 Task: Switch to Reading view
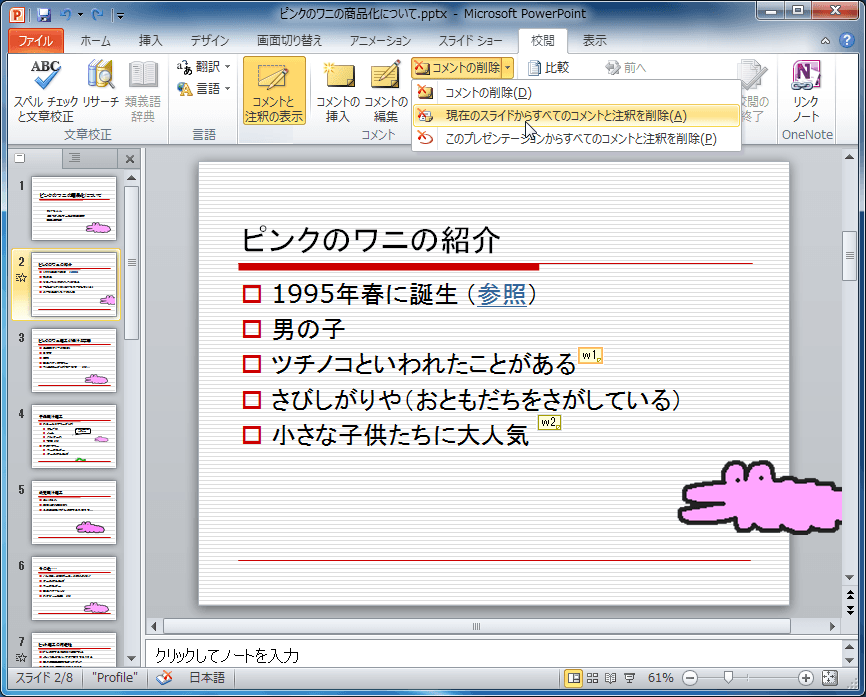pyautogui.click(x=610, y=678)
